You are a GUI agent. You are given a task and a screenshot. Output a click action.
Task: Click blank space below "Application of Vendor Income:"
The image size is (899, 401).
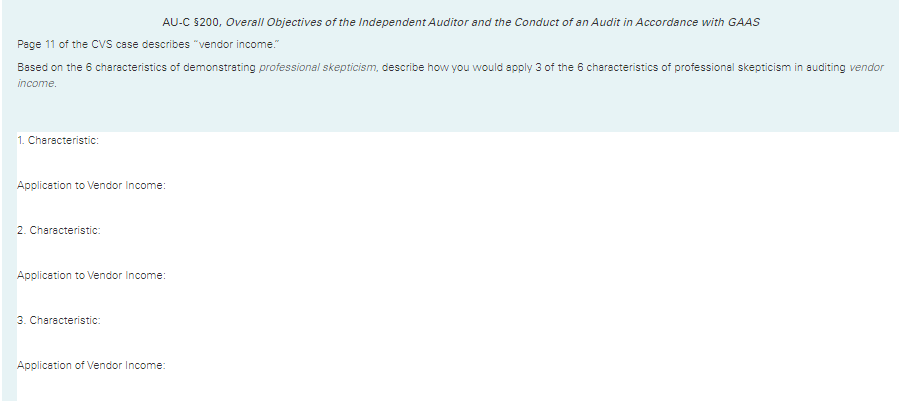click(x=458, y=386)
